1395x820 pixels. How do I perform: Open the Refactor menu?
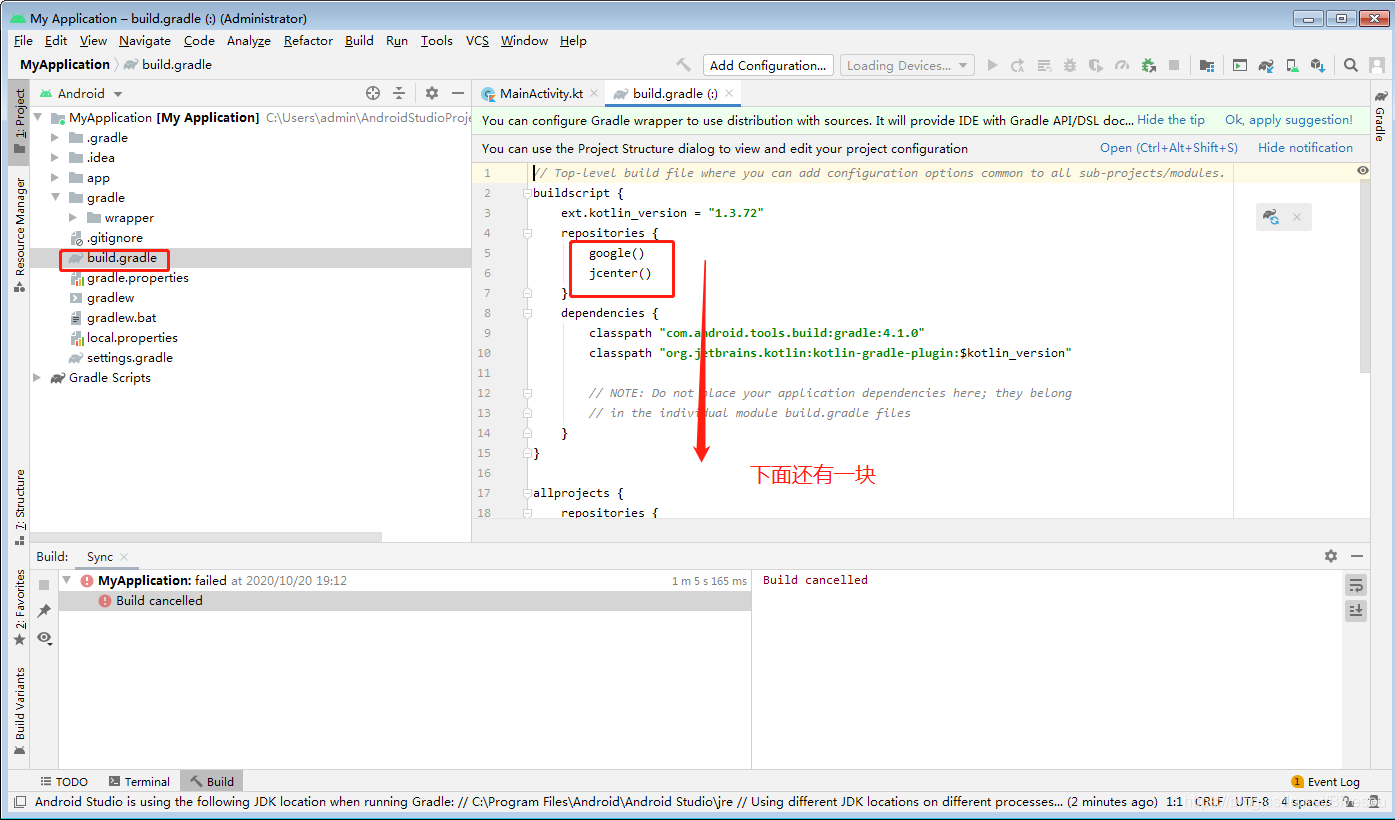(x=308, y=41)
